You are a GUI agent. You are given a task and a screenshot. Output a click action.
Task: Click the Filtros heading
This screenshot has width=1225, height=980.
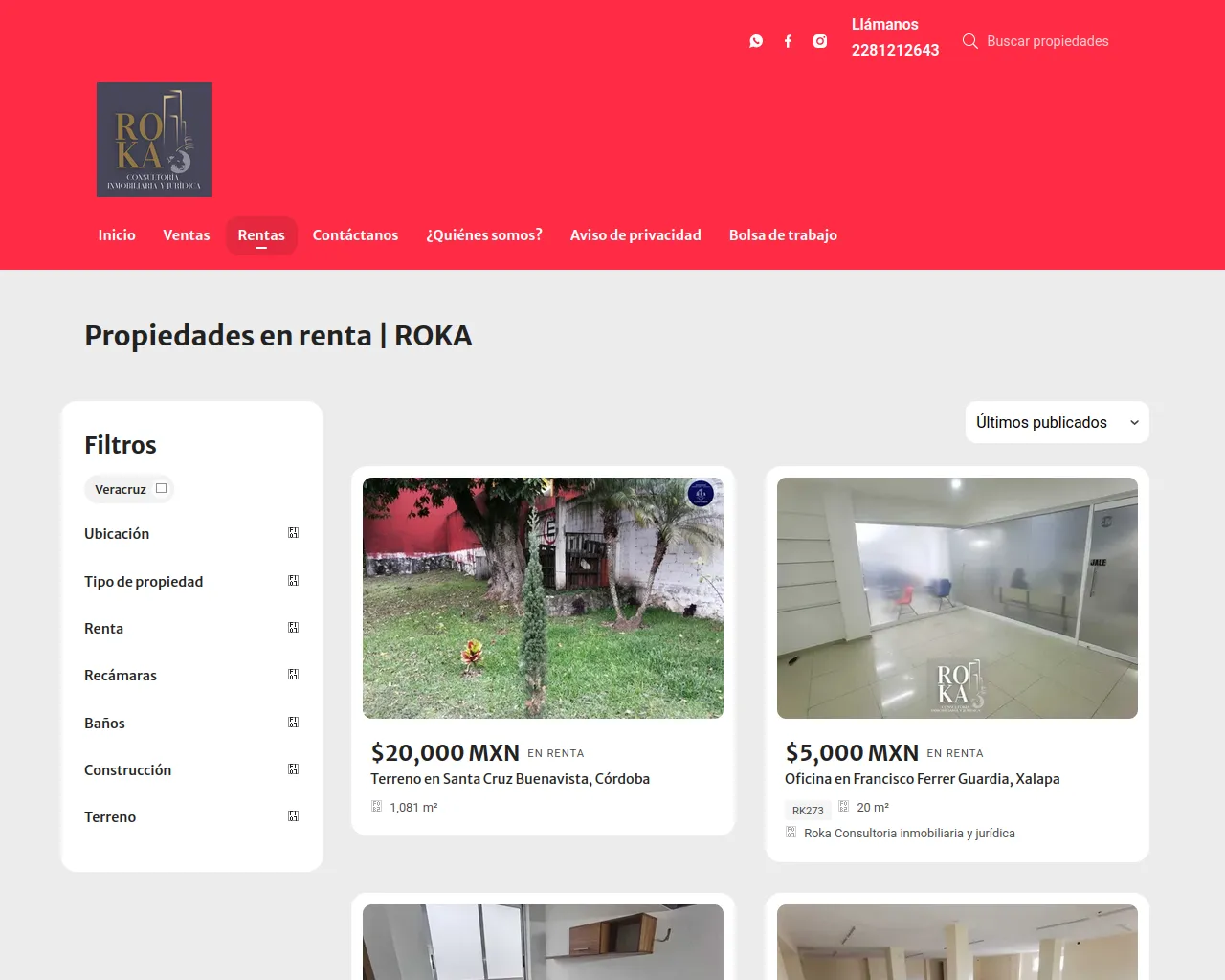(x=121, y=445)
